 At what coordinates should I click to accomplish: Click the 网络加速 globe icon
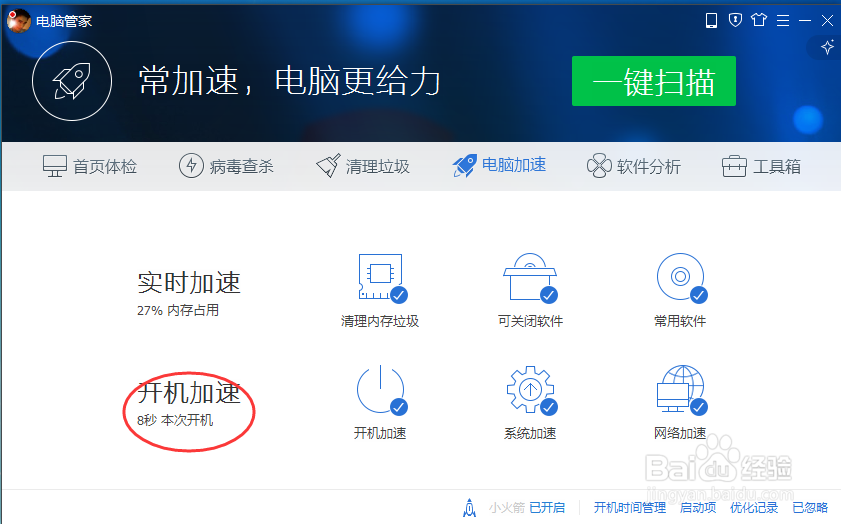(x=680, y=389)
